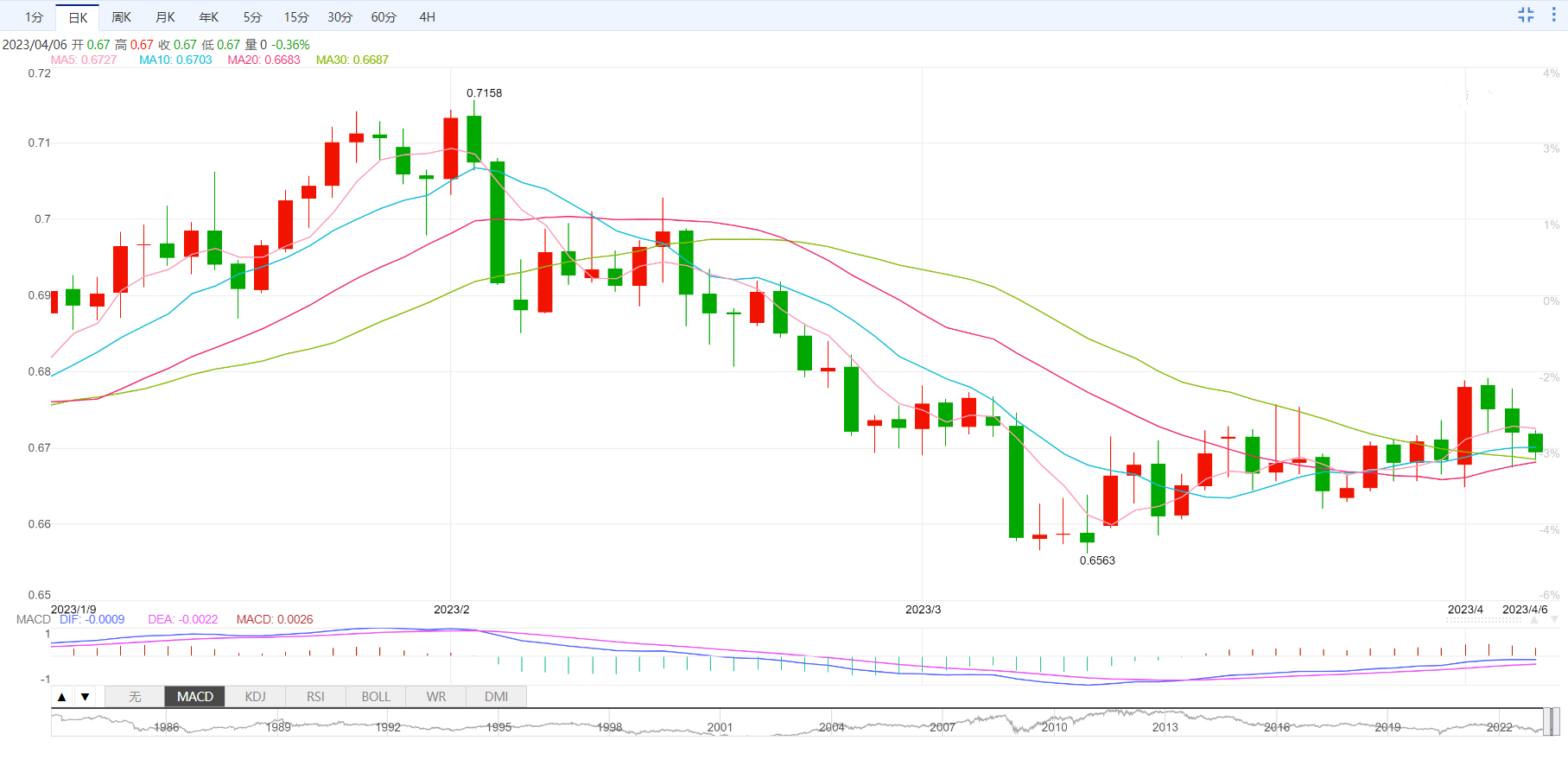Enable the WR indicator
Image resolution: width=1568 pixels, height=772 pixels.
tap(436, 697)
